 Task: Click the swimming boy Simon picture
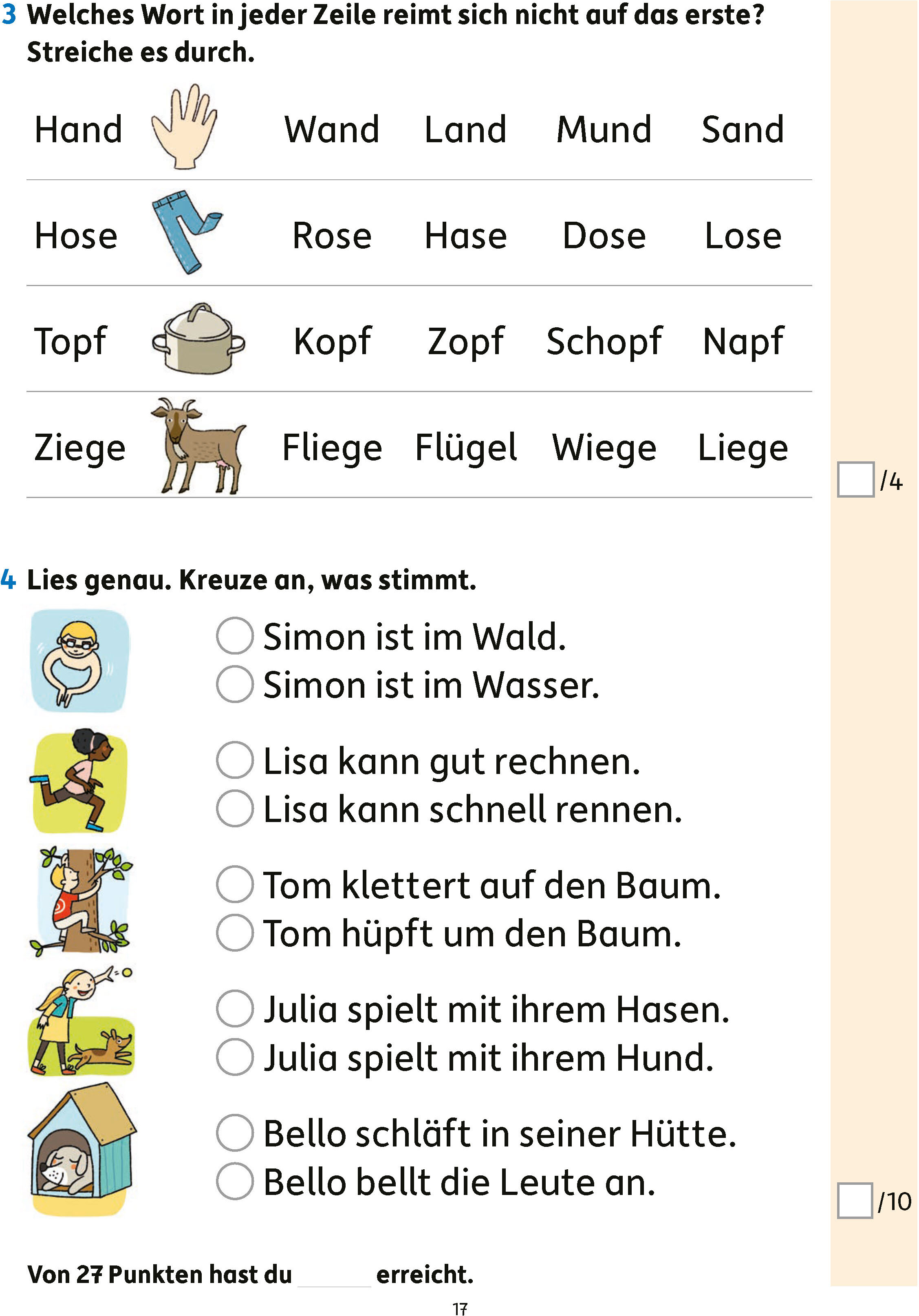(x=80, y=661)
